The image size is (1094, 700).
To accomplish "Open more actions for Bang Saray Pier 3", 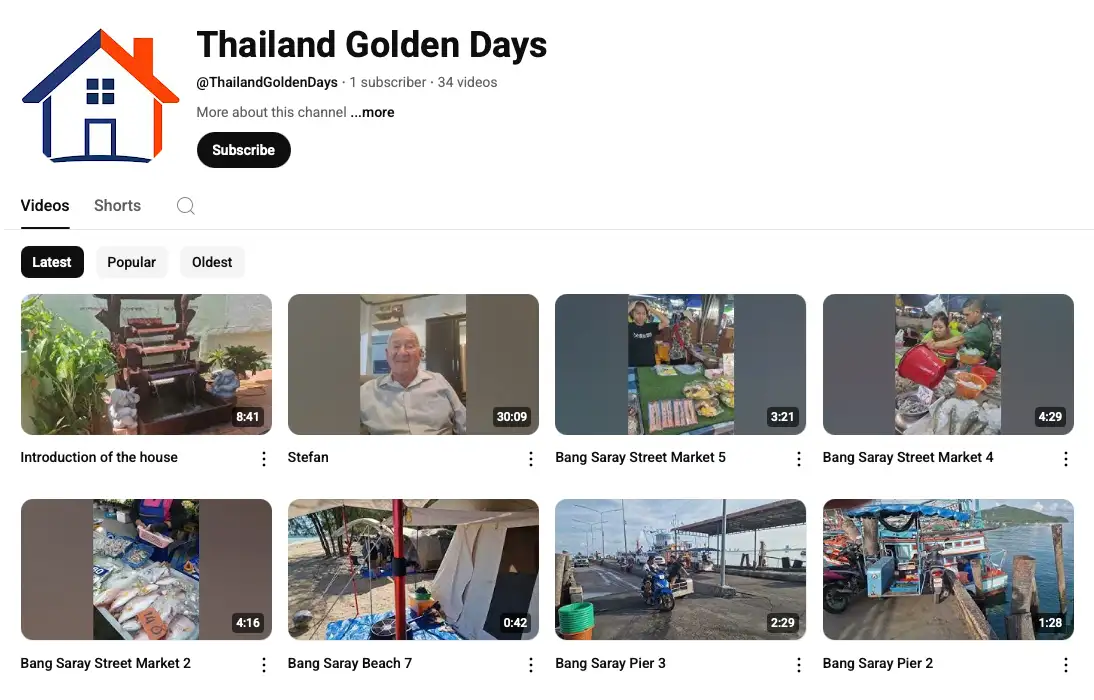I will (799, 665).
